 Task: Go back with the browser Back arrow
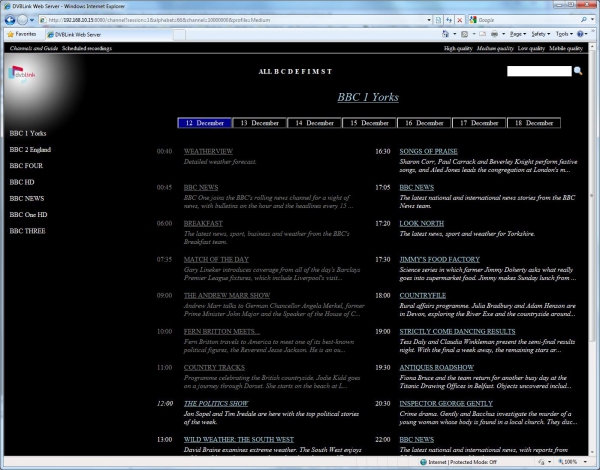point(10,20)
